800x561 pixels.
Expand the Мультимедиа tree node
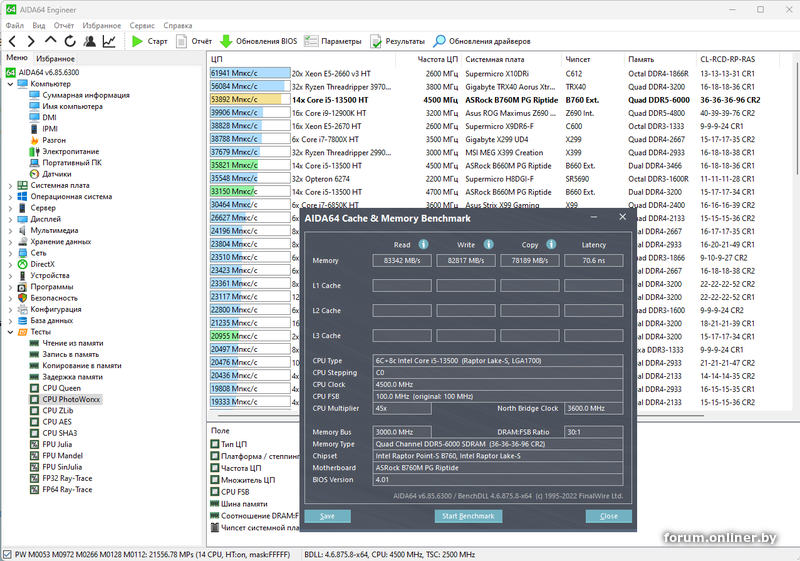click(10, 231)
